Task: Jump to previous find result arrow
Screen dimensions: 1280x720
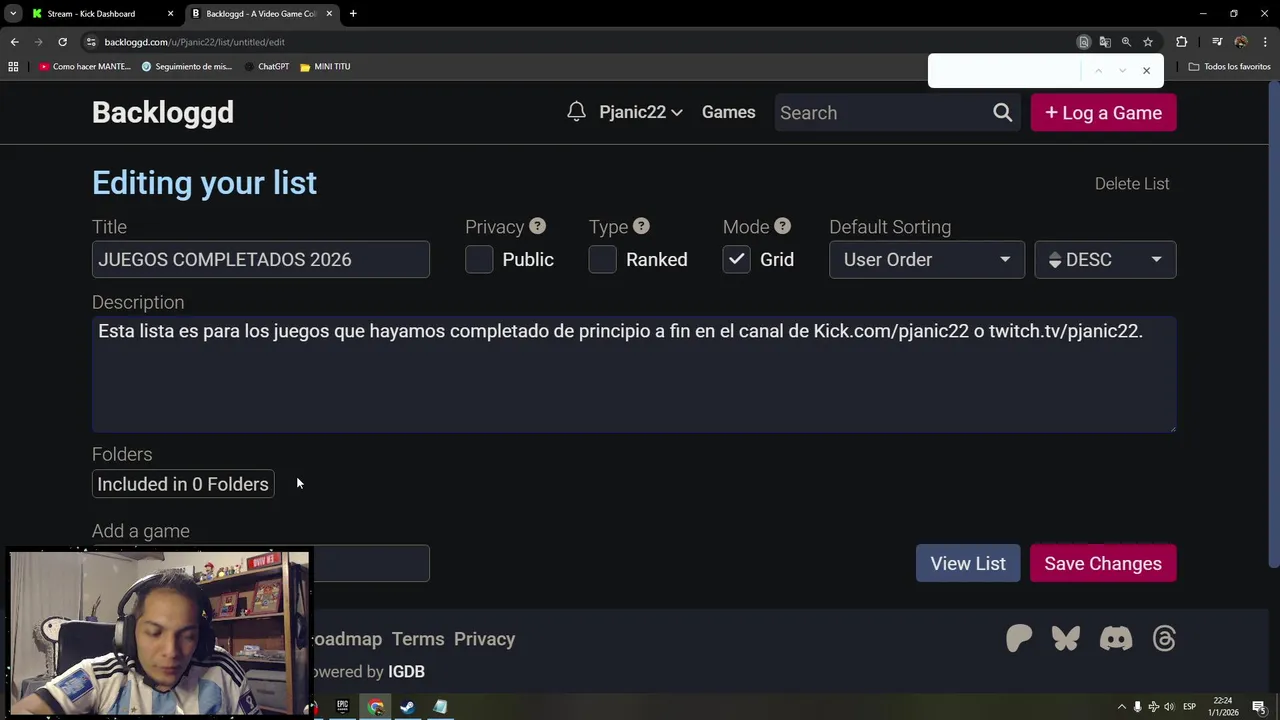Action: click(1098, 71)
